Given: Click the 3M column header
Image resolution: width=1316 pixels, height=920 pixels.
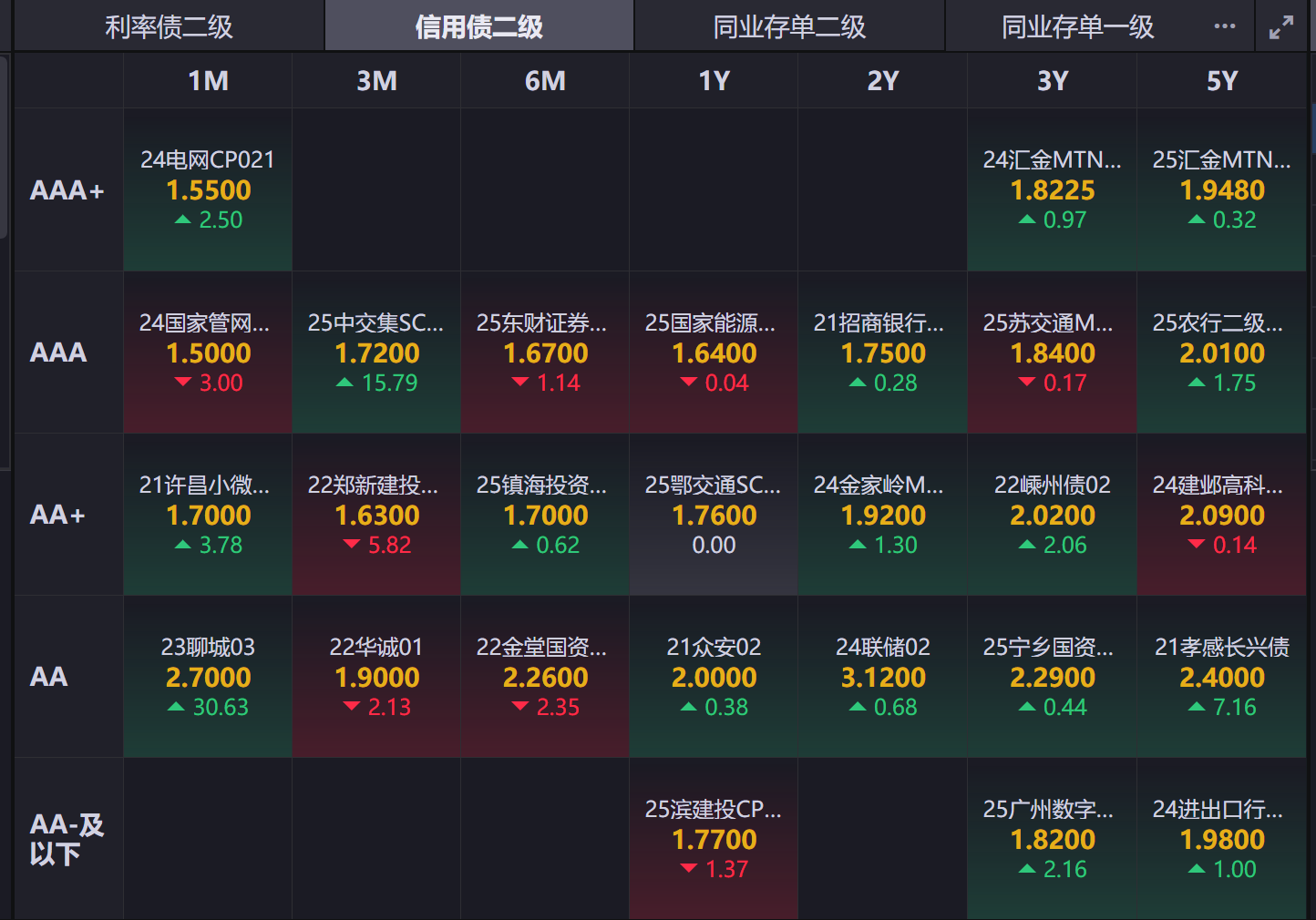Looking at the screenshot, I should [x=376, y=81].
